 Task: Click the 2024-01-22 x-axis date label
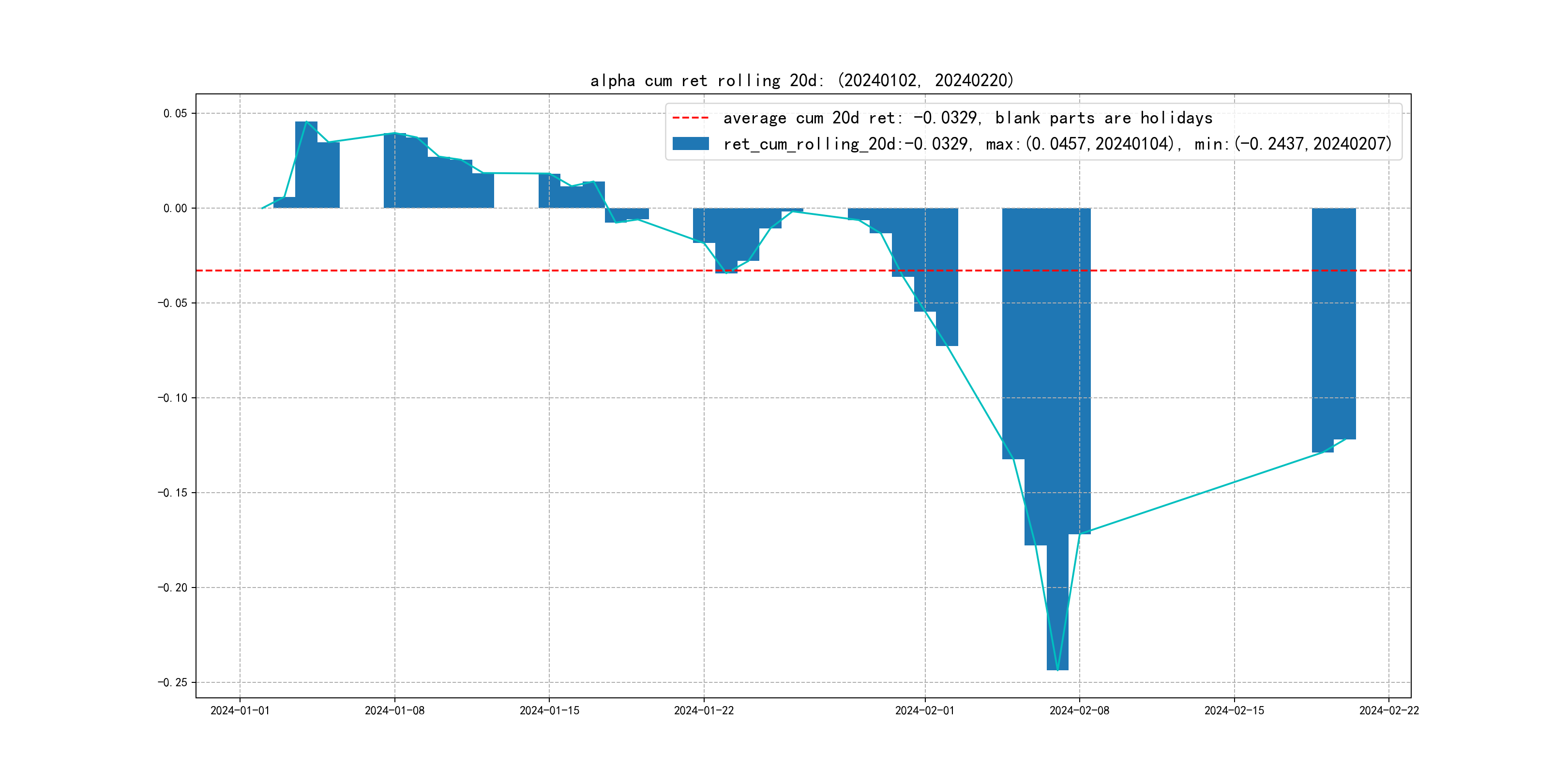coord(704,710)
